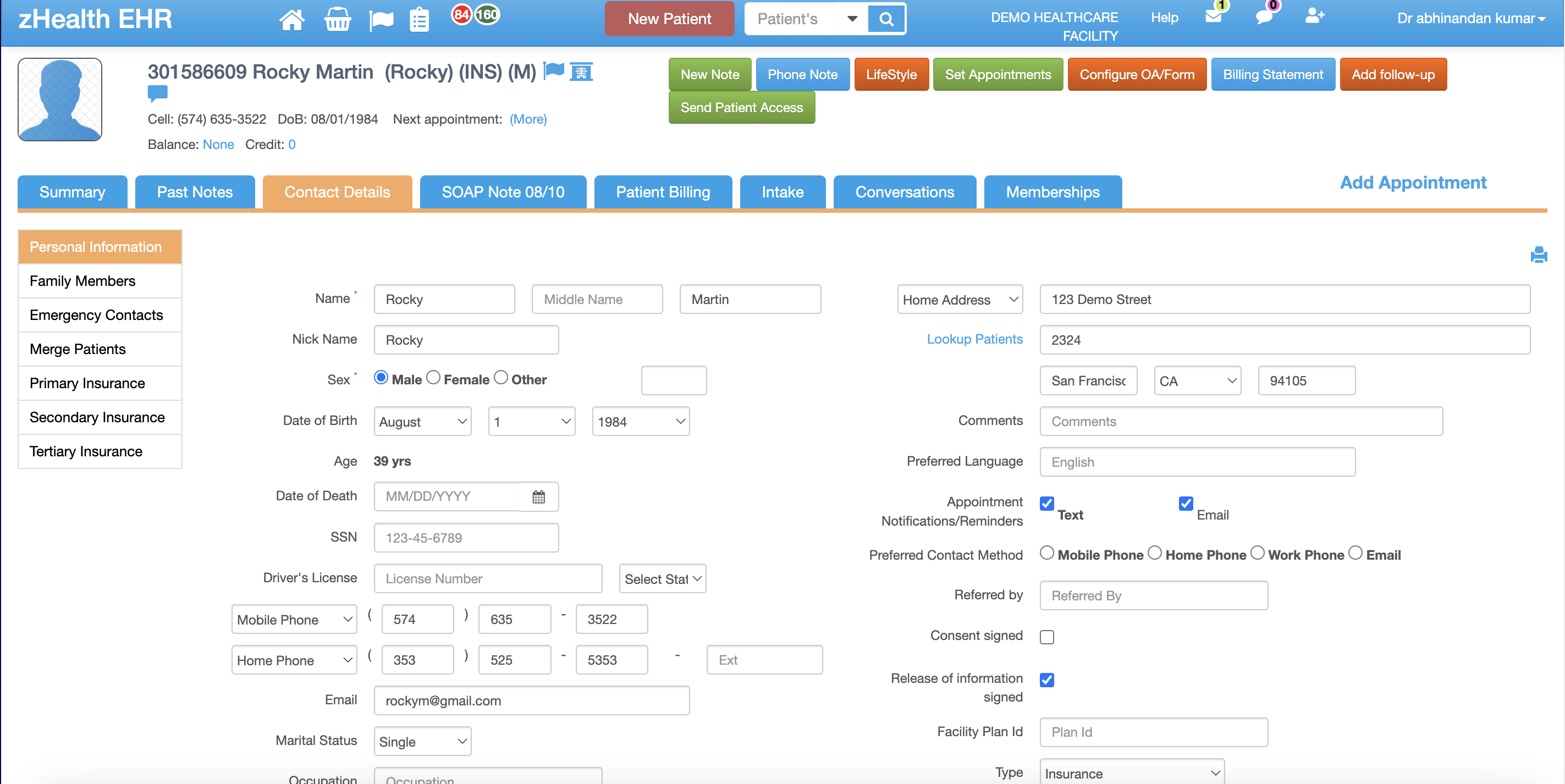Open the flag icon in top bar
Image resolution: width=1565 pixels, height=784 pixels.
point(381,20)
